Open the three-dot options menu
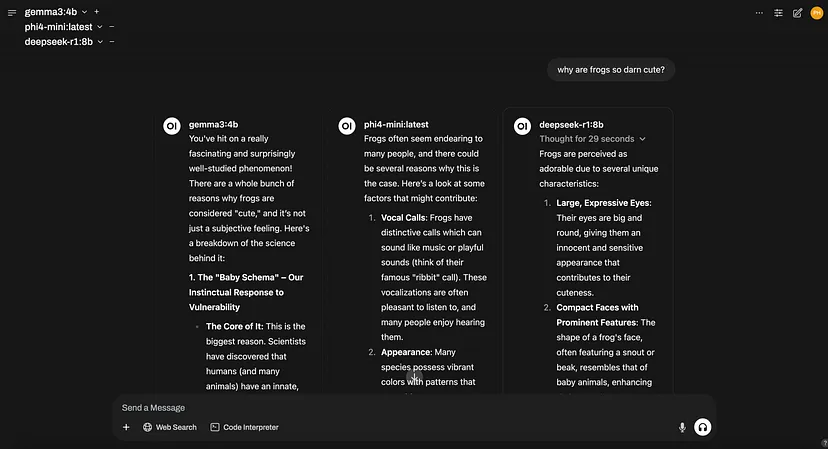The width and height of the screenshot is (828, 449). (x=759, y=13)
